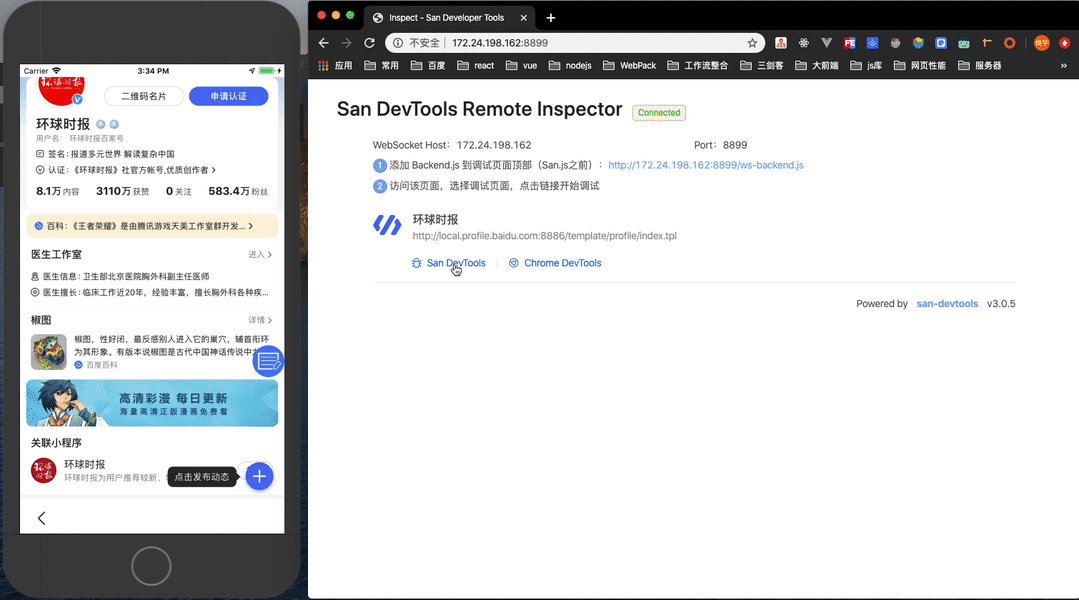Click the red FE extension icon
Image resolution: width=1079 pixels, height=600 pixels.
point(850,43)
